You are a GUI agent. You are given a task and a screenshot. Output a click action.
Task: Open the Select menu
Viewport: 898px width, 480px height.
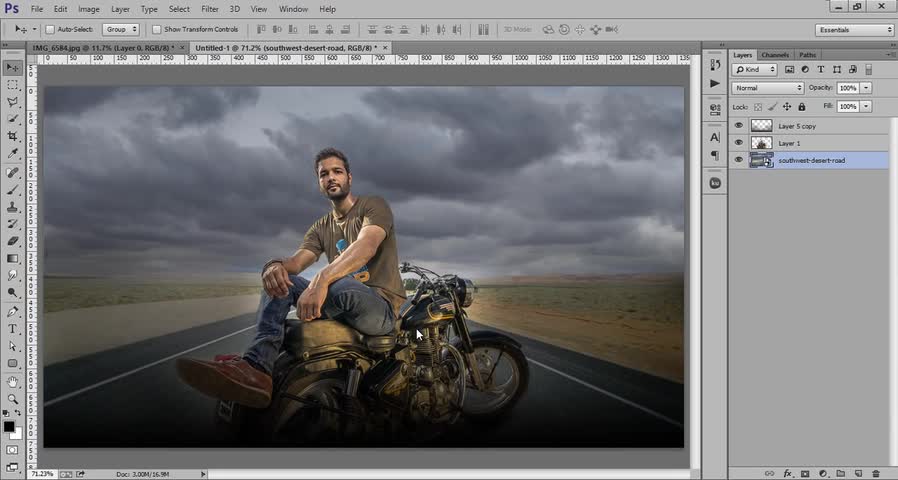pyautogui.click(x=179, y=9)
